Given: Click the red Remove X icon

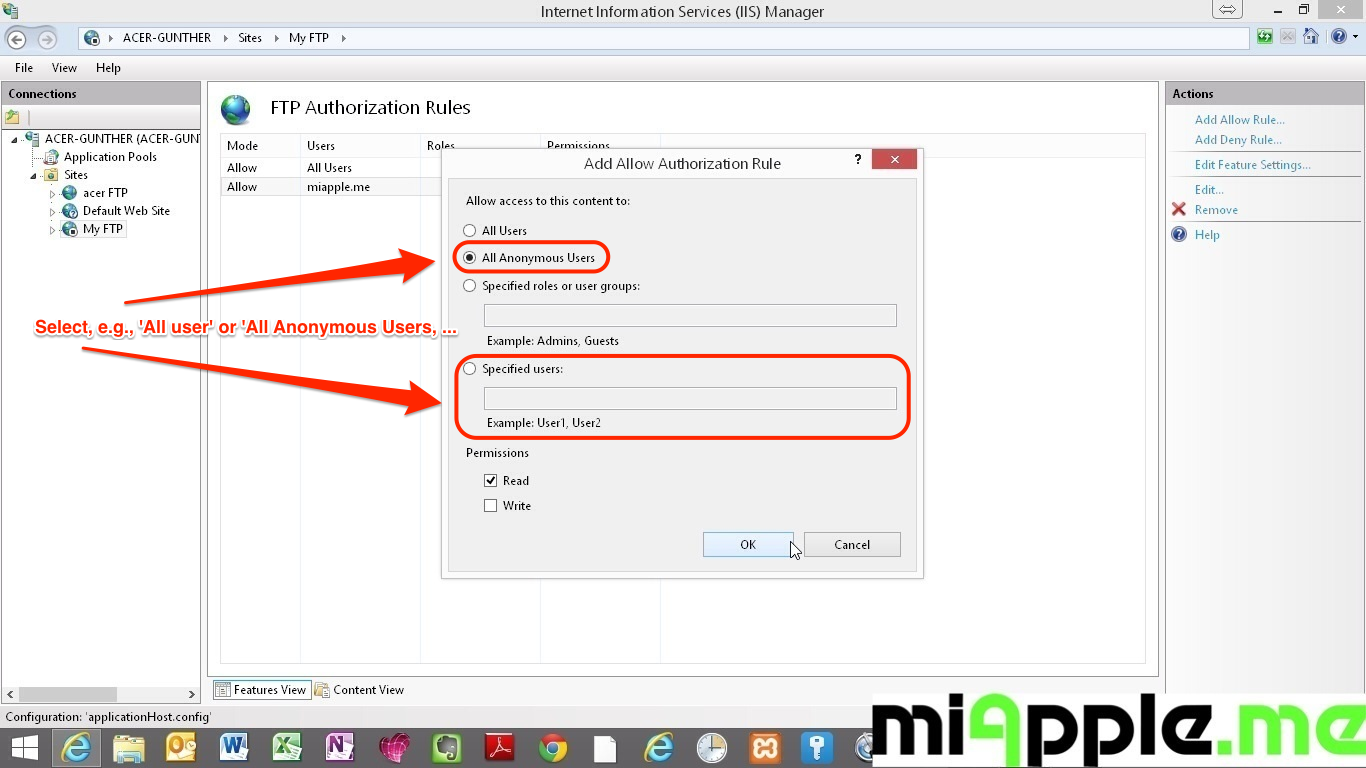Looking at the screenshot, I should pos(1179,210).
